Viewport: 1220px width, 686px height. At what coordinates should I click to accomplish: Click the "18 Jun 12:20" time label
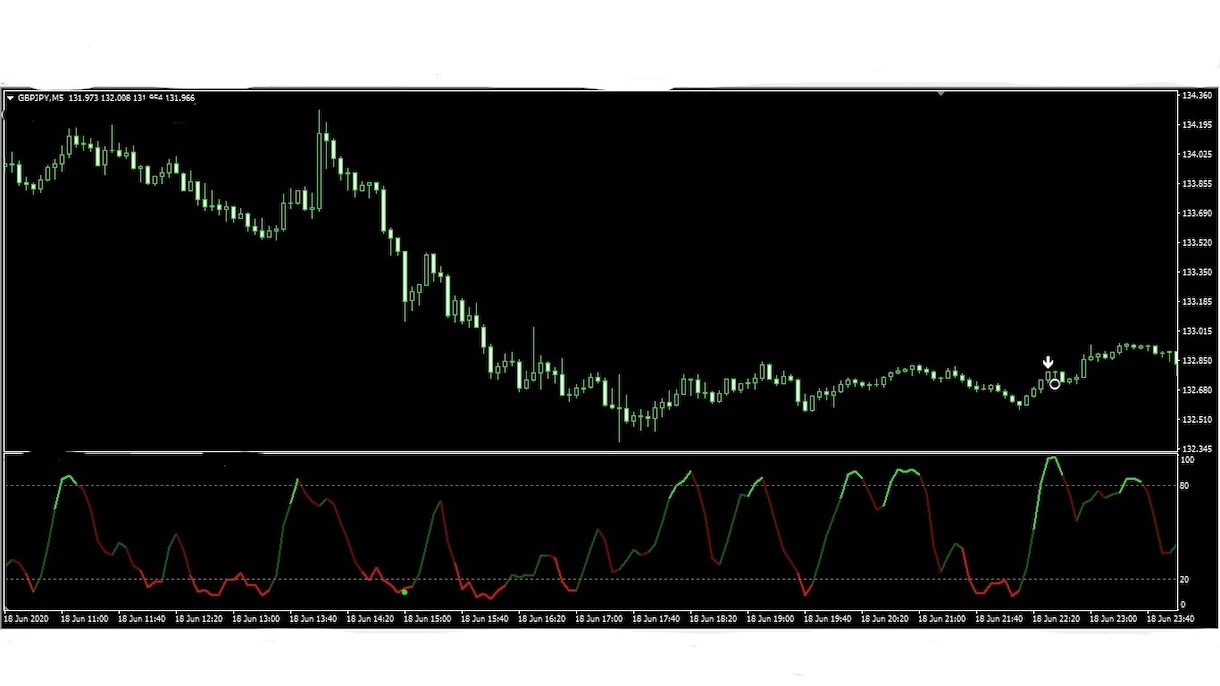(199, 619)
